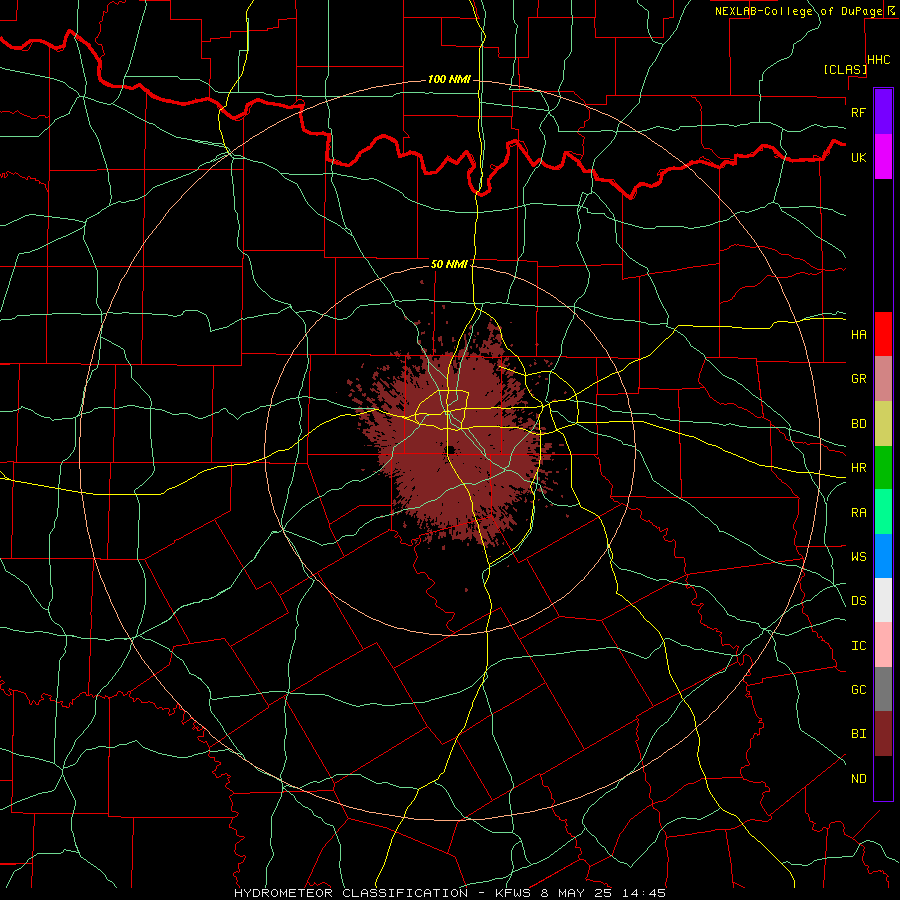Click the UK magenta legend swatch
Image resolution: width=900 pixels, height=900 pixels.
[x=883, y=157]
